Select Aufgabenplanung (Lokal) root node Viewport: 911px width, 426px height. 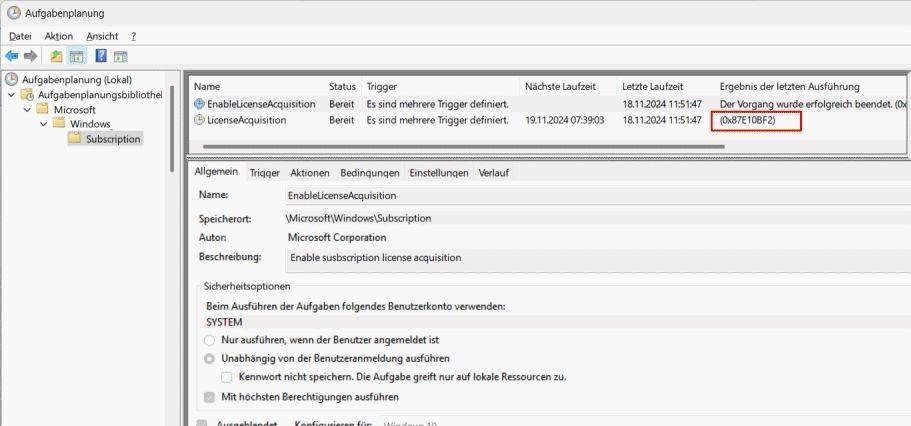[x=77, y=80]
